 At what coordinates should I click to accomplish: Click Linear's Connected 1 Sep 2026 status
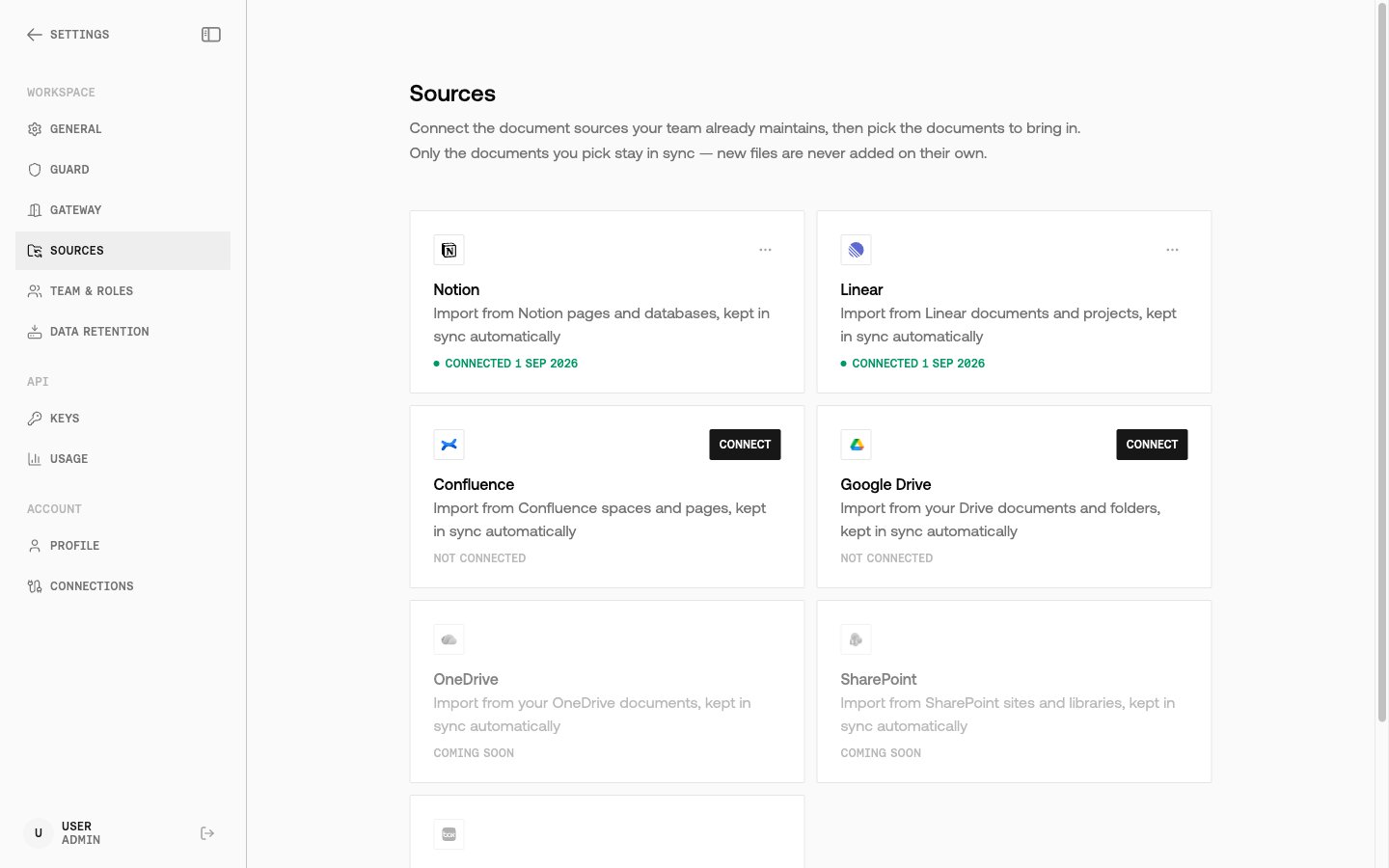912,364
